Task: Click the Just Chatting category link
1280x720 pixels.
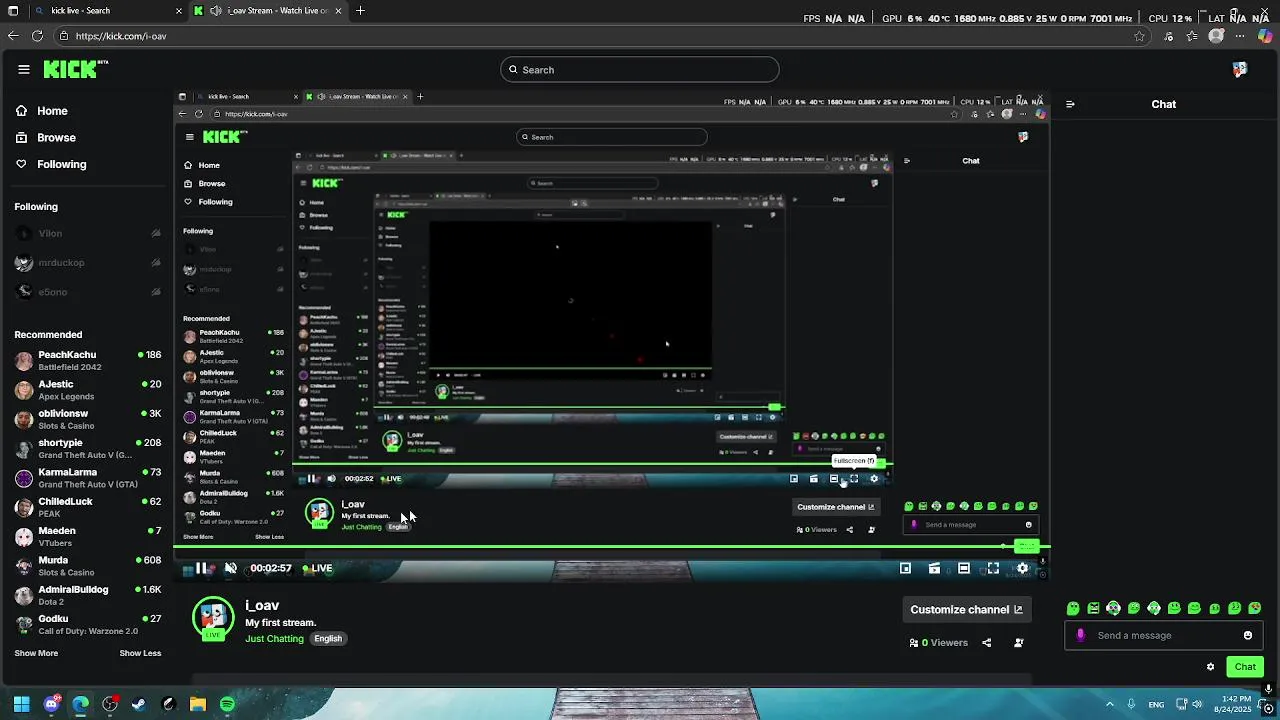Action: pyautogui.click(x=274, y=639)
